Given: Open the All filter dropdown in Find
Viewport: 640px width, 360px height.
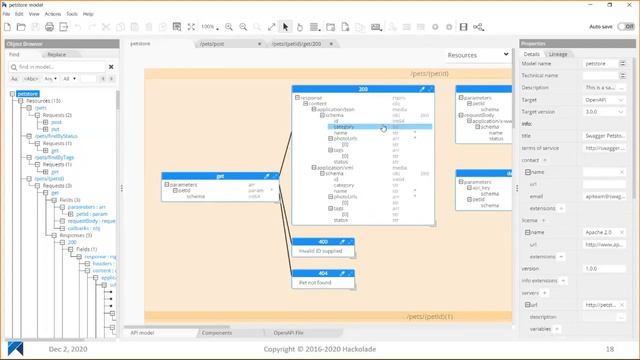Looking at the screenshot, I should click(x=69, y=78).
